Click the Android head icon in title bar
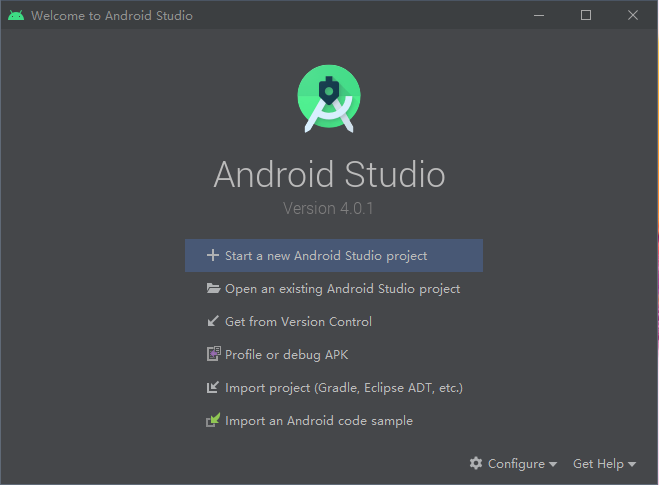This screenshot has height=485, width=659. pyautogui.click(x=16, y=16)
